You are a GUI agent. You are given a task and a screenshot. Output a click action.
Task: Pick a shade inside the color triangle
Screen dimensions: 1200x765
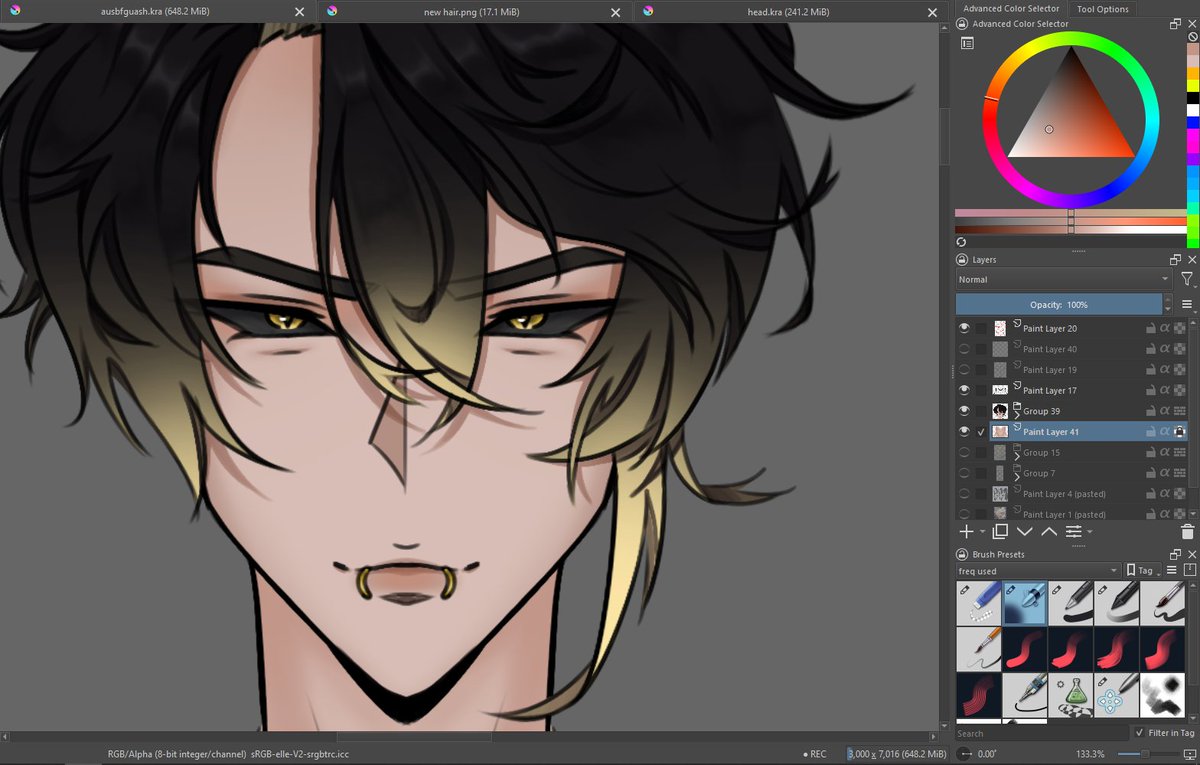coord(1070,120)
